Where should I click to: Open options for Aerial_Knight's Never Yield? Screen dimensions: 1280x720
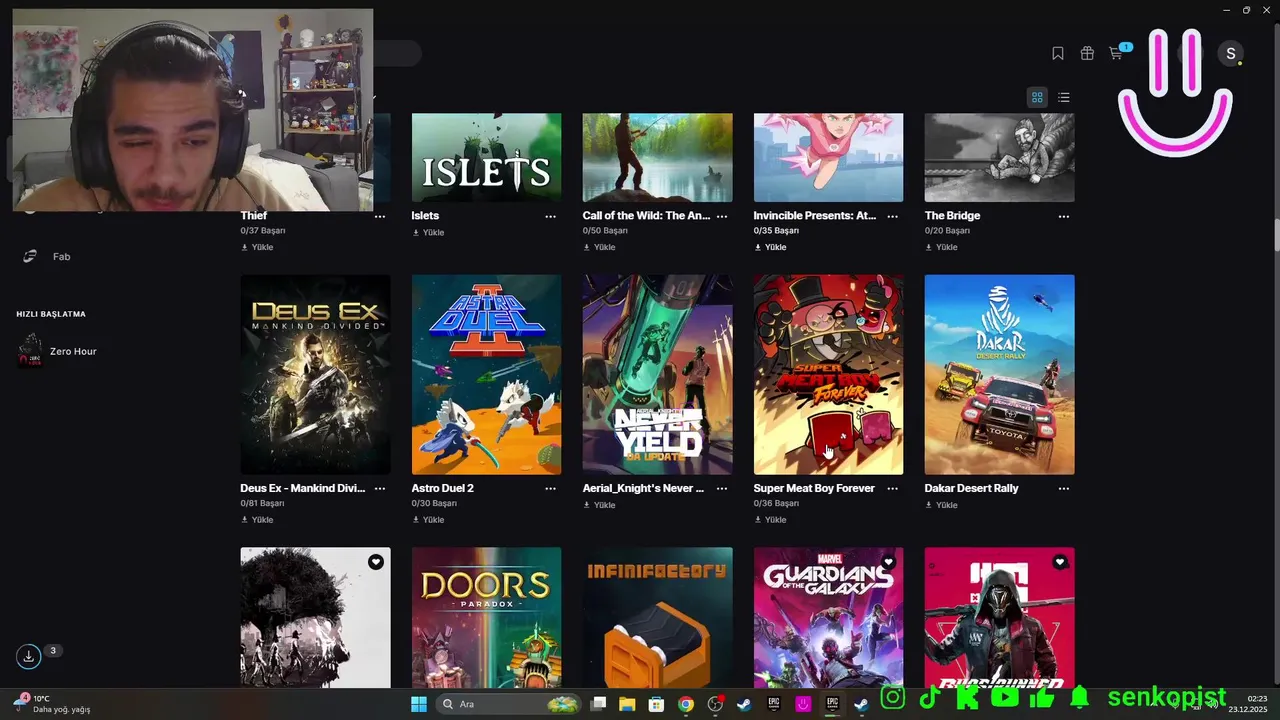pos(722,489)
